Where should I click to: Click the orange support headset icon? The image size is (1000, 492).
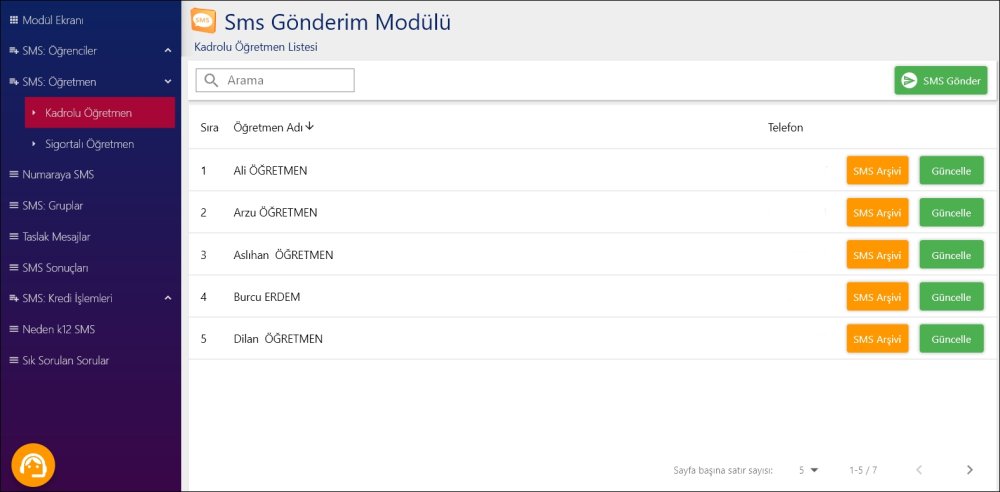click(x=33, y=465)
